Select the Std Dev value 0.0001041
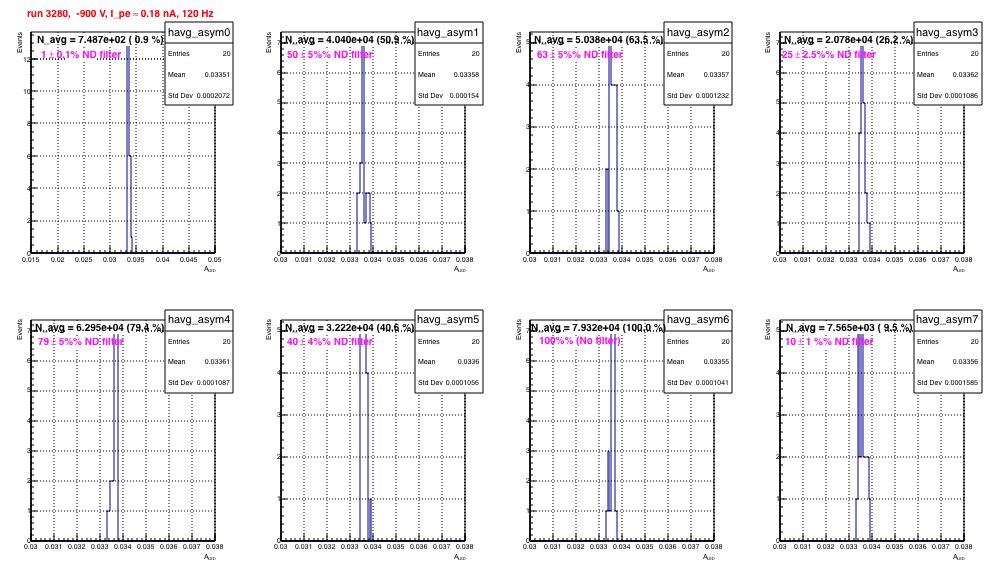This screenshot has width=998, height=575. click(712, 383)
